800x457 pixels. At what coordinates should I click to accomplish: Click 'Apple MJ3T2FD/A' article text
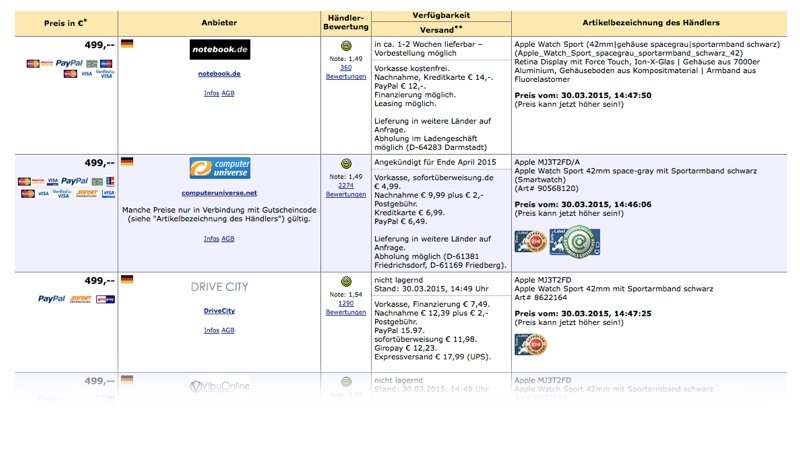[x=547, y=162]
